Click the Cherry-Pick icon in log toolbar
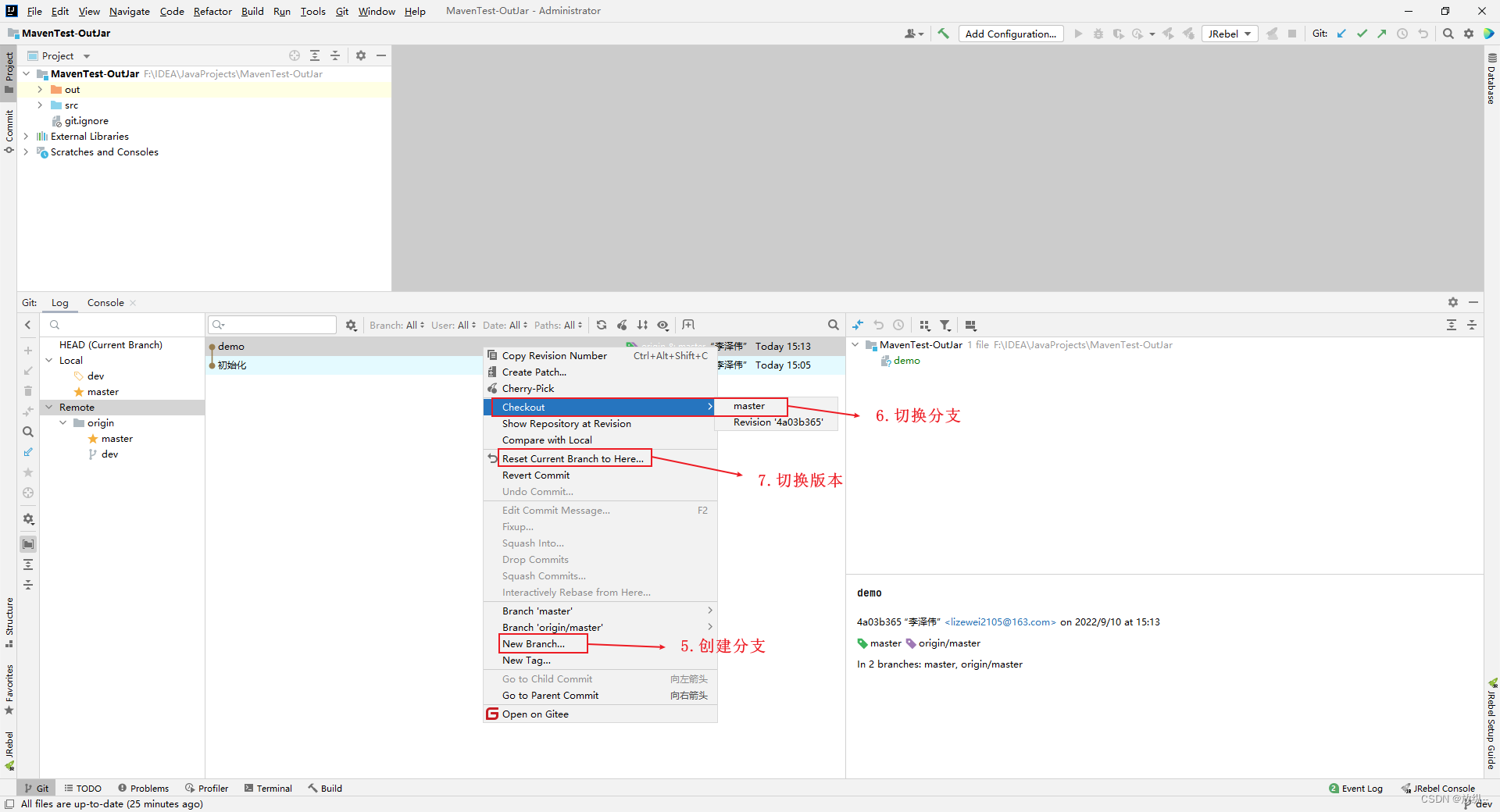Image resolution: width=1500 pixels, height=812 pixels. coord(622,325)
